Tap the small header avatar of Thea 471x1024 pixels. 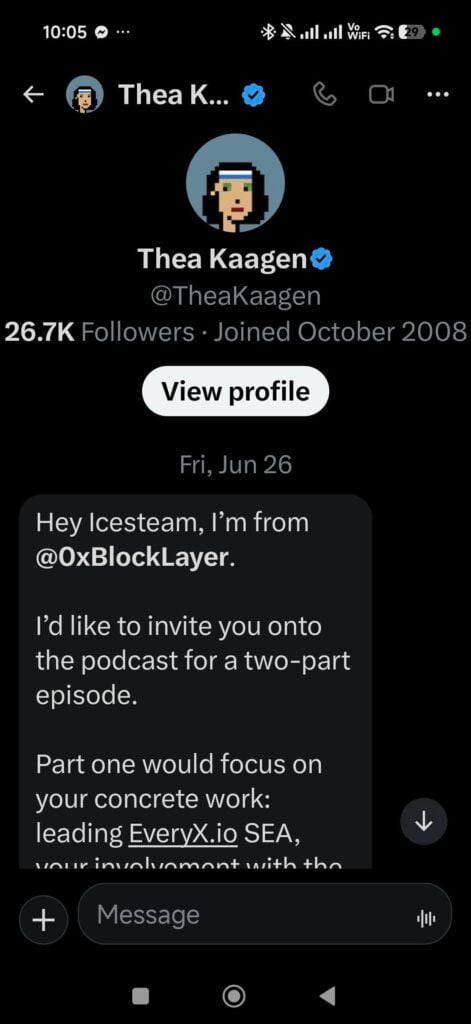(x=84, y=95)
